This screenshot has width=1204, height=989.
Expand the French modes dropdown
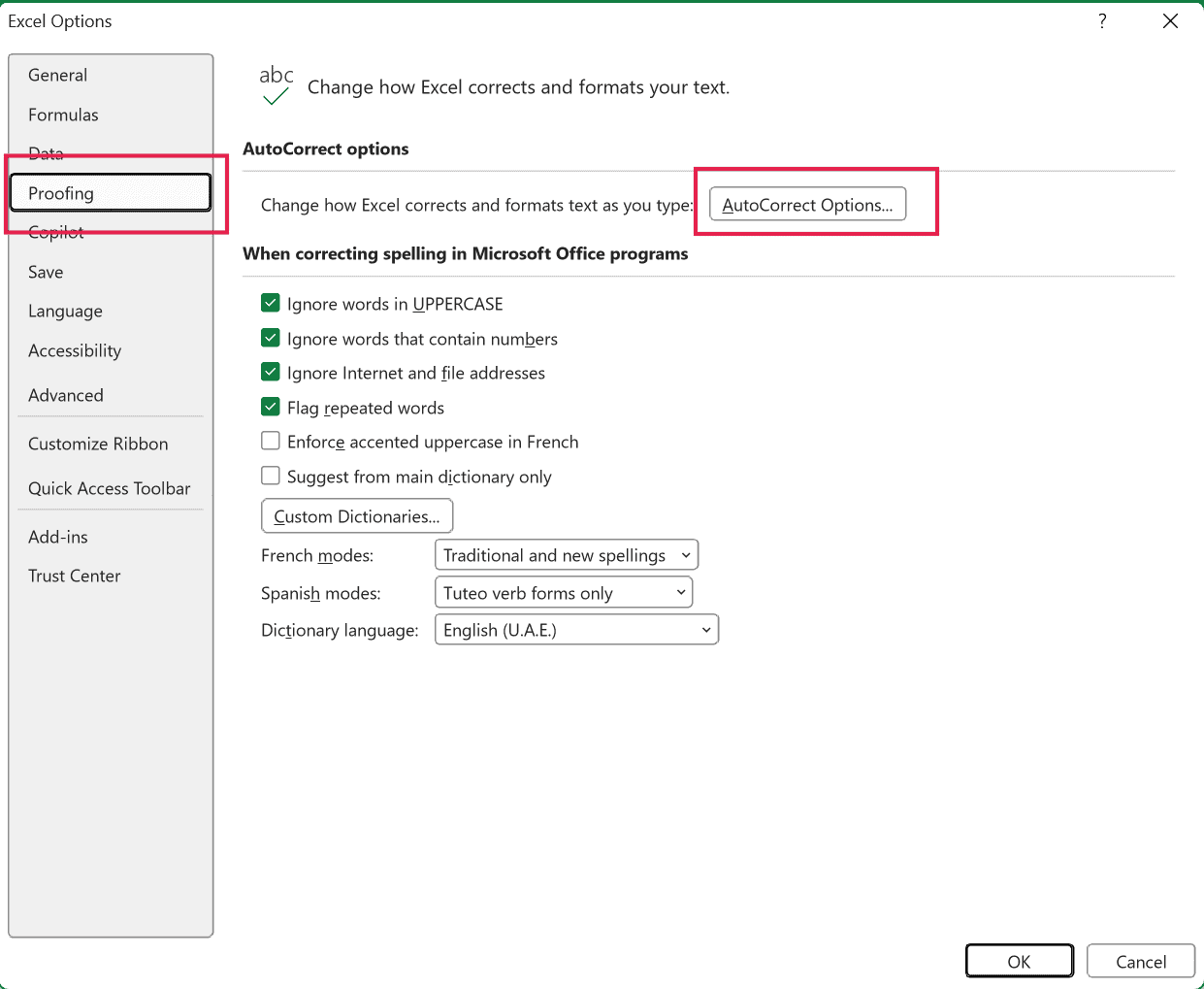[x=567, y=555]
